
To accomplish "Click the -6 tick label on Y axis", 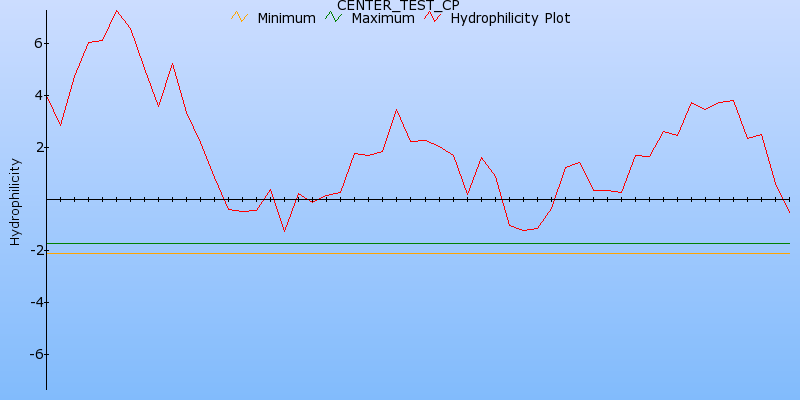I will click(34, 355).
